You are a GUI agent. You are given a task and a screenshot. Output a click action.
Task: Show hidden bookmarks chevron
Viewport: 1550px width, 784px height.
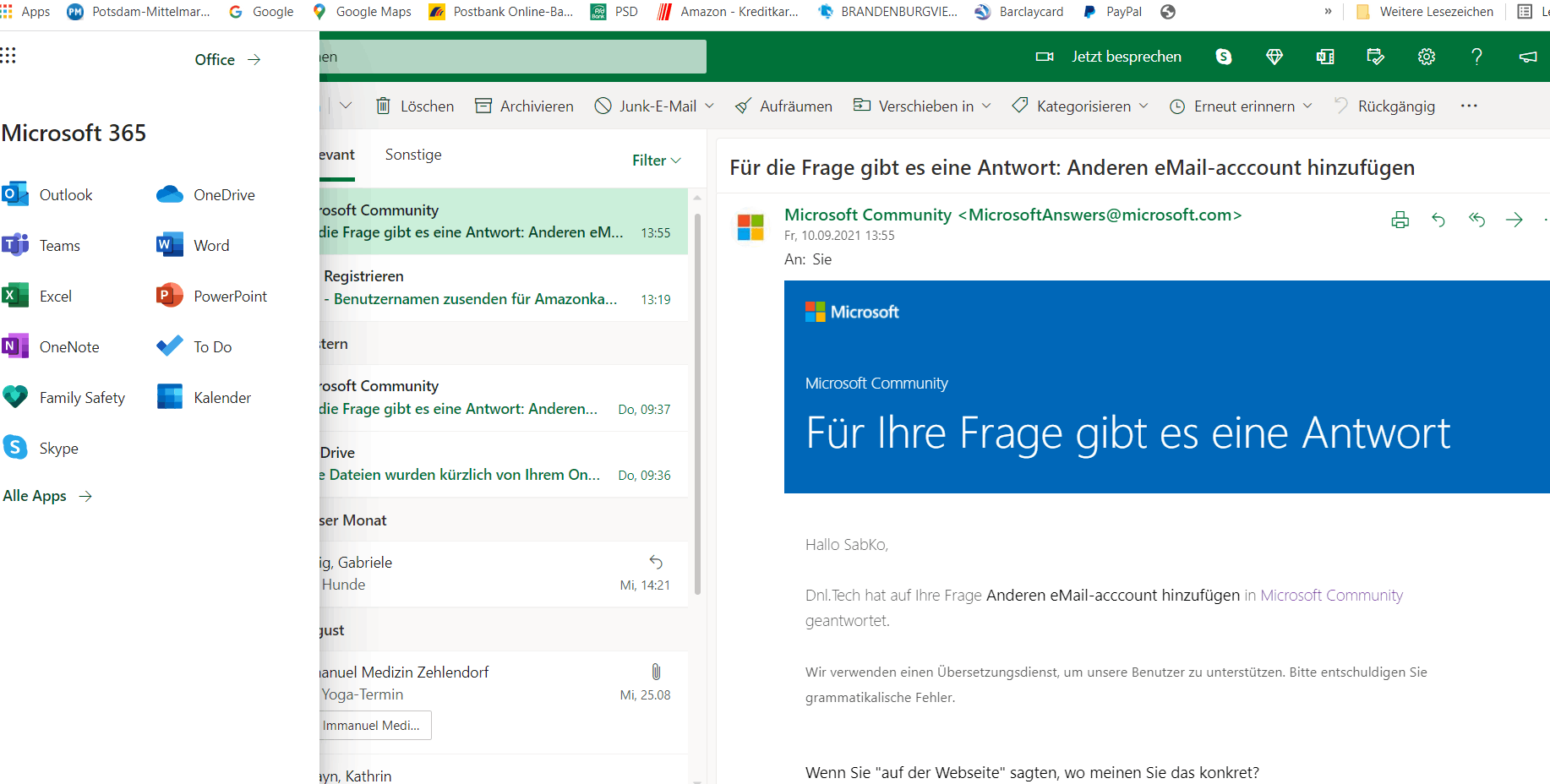[x=1328, y=12]
